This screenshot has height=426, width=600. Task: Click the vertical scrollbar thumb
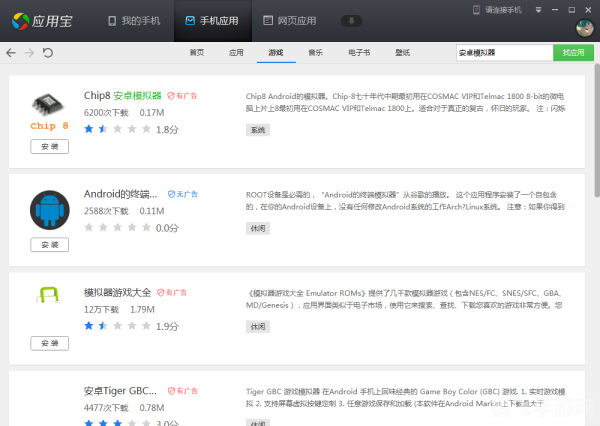pos(597,130)
